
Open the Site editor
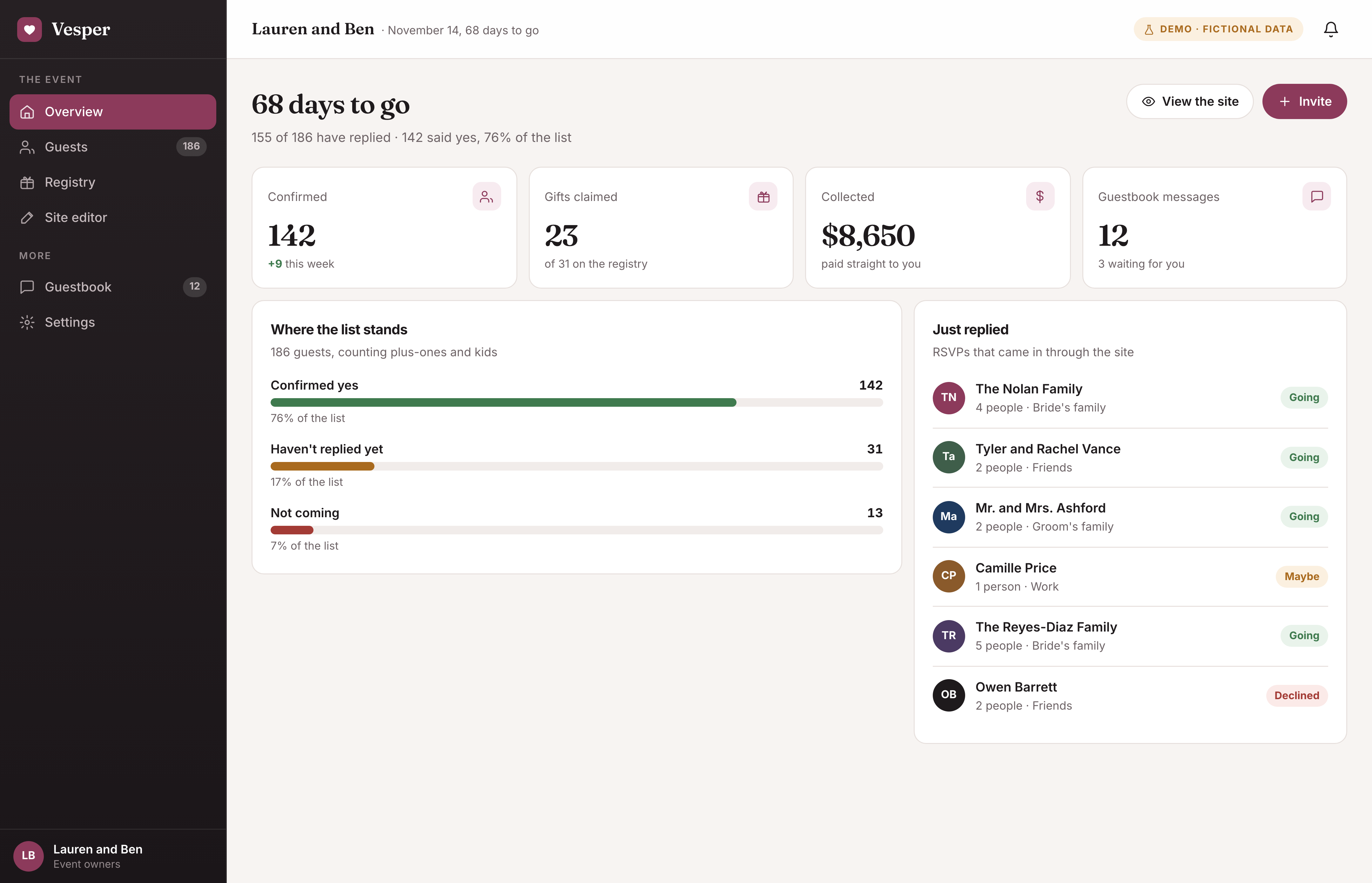tap(113, 217)
